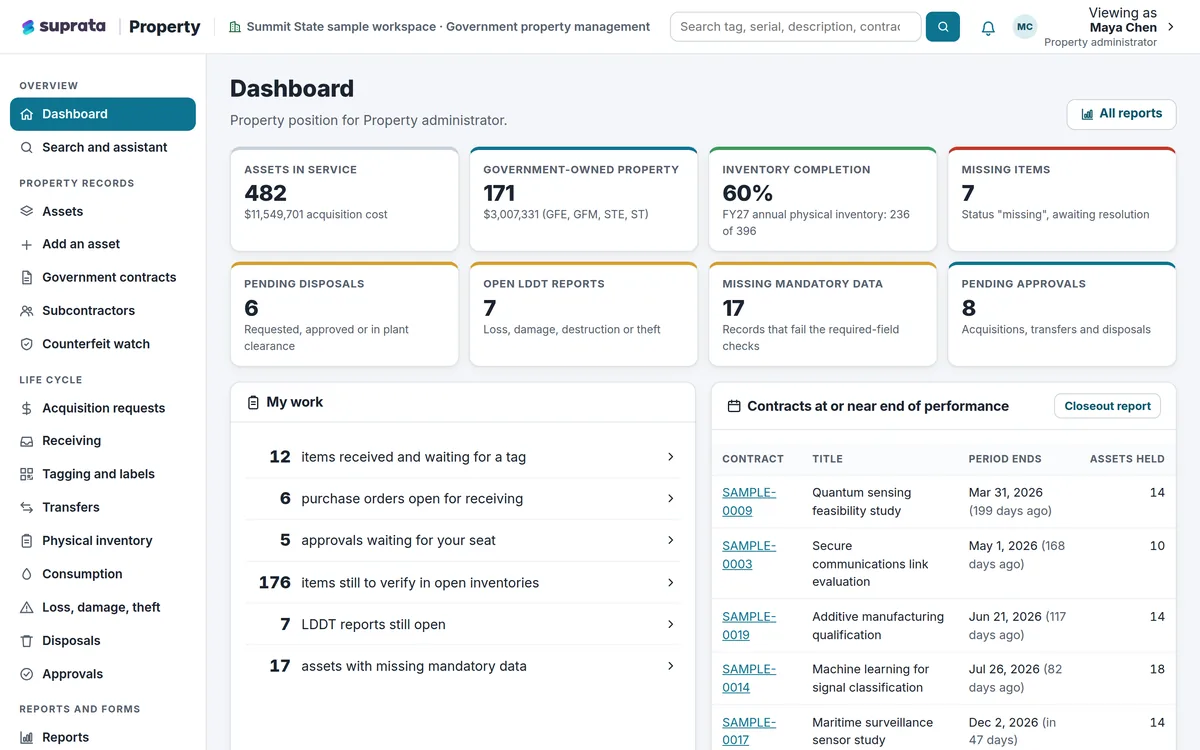Open the Pending approvals card
Image resolution: width=1200 pixels, height=750 pixels.
click(x=1062, y=314)
